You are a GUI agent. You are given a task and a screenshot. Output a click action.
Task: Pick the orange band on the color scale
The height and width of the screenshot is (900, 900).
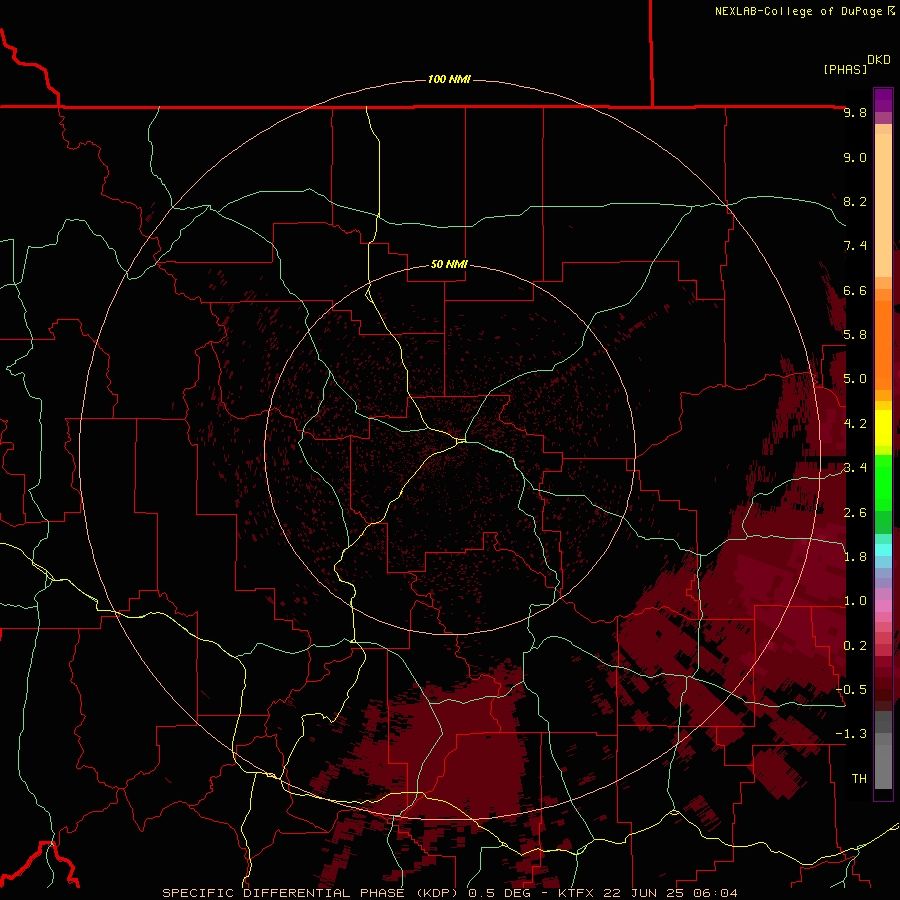point(883,346)
